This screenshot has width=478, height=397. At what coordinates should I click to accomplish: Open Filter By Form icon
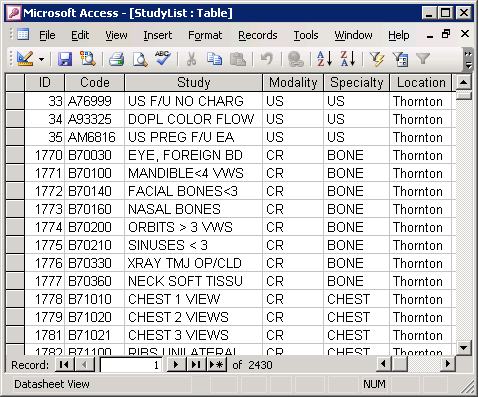[400, 60]
